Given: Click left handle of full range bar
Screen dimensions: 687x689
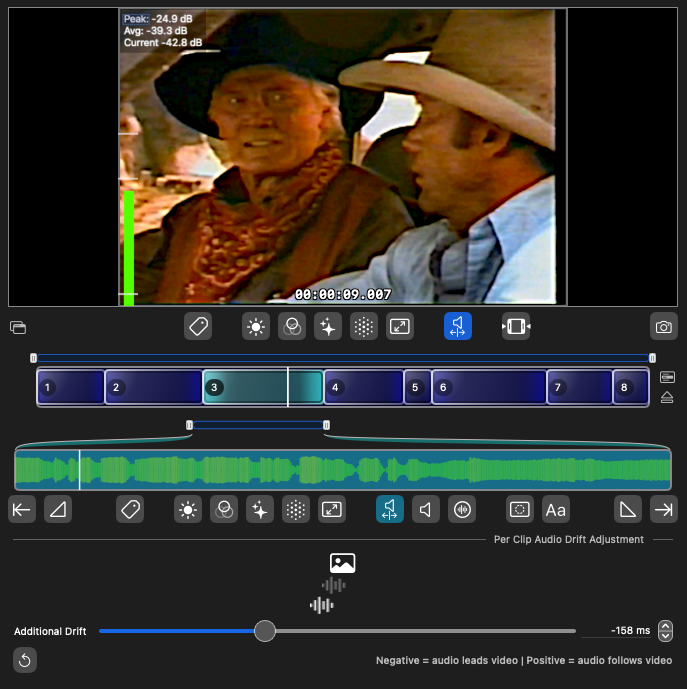Looking at the screenshot, I should 33,358.
